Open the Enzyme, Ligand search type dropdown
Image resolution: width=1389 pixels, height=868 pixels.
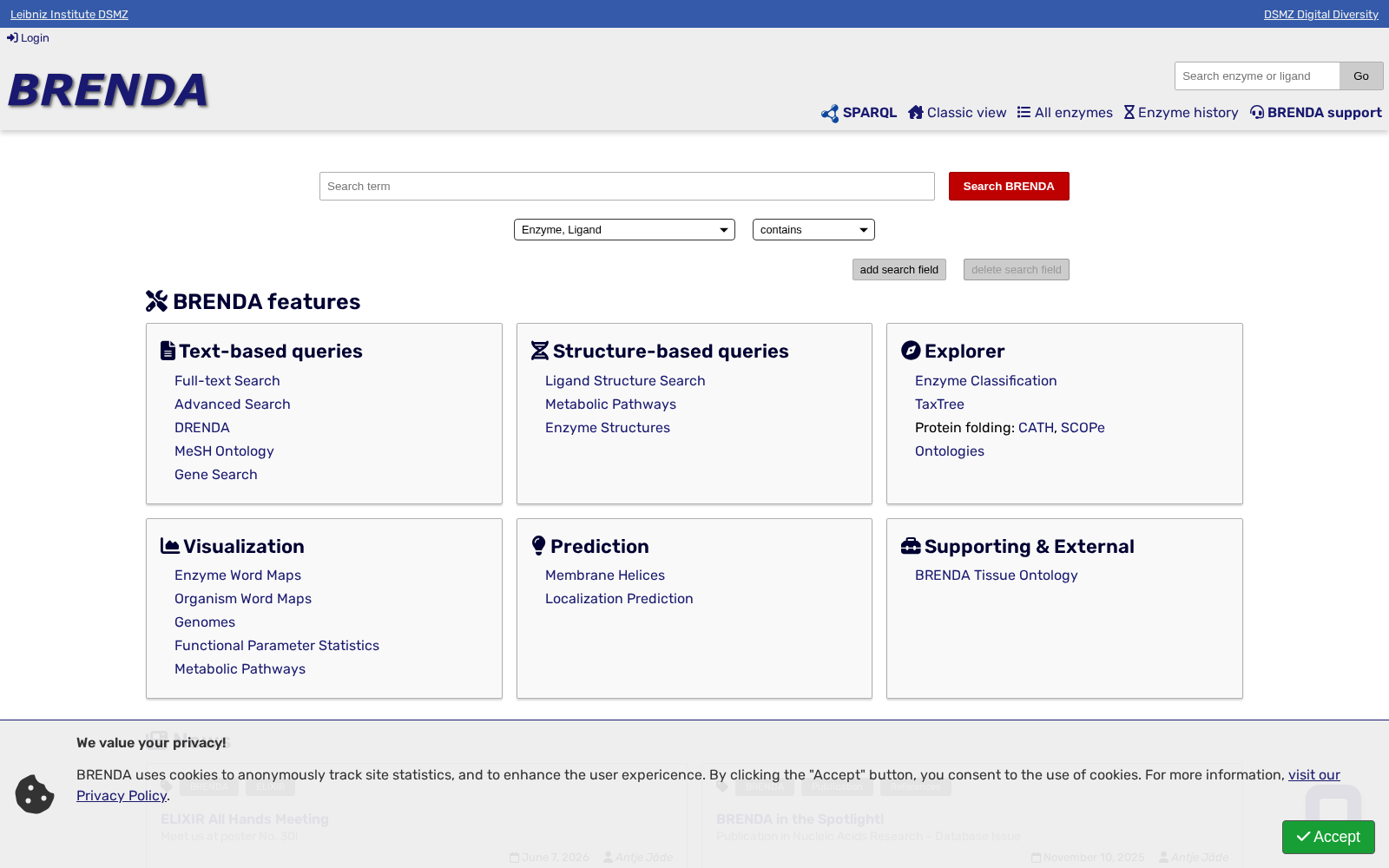pos(624,230)
